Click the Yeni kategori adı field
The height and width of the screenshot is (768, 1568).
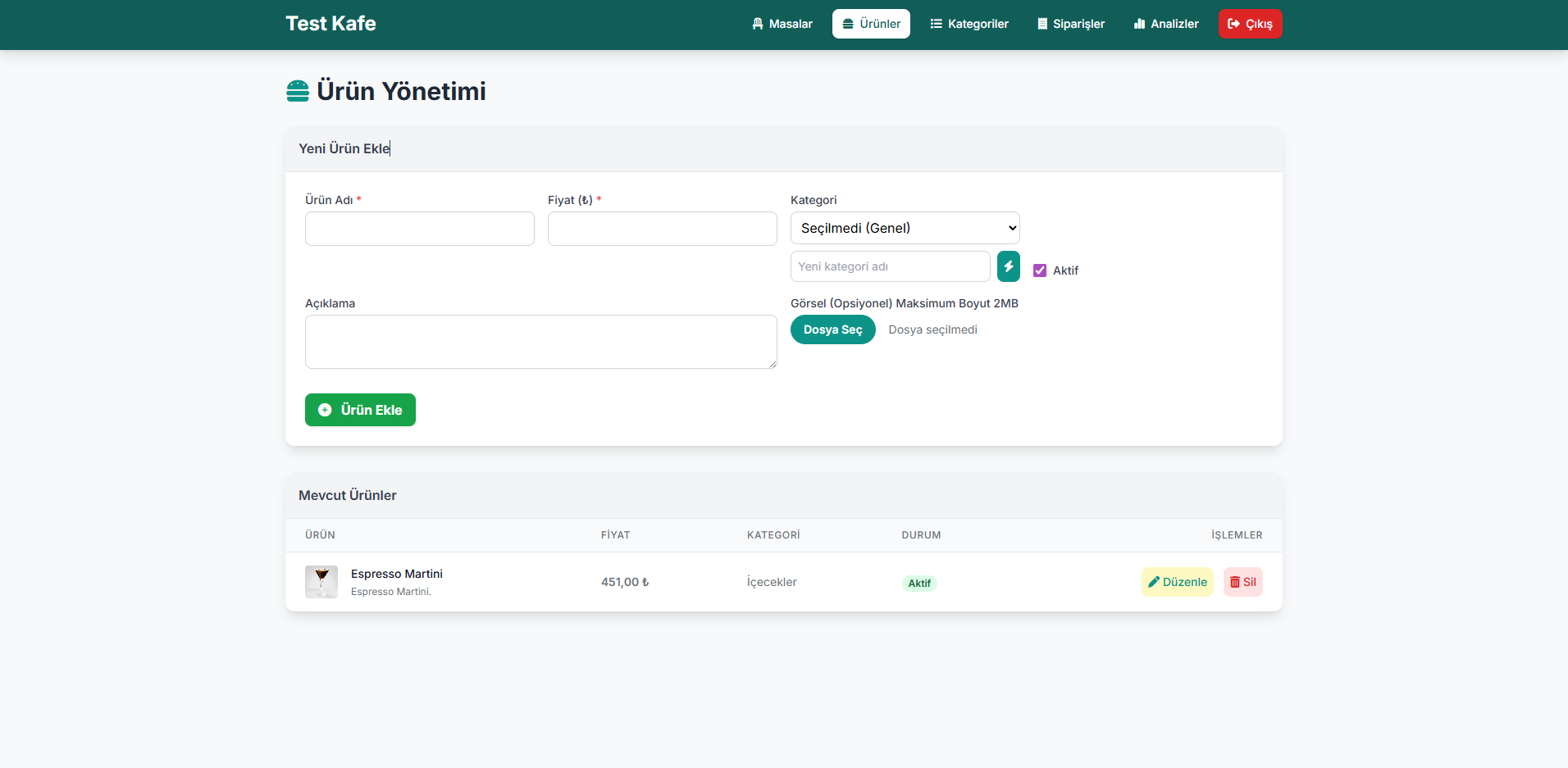(x=890, y=266)
